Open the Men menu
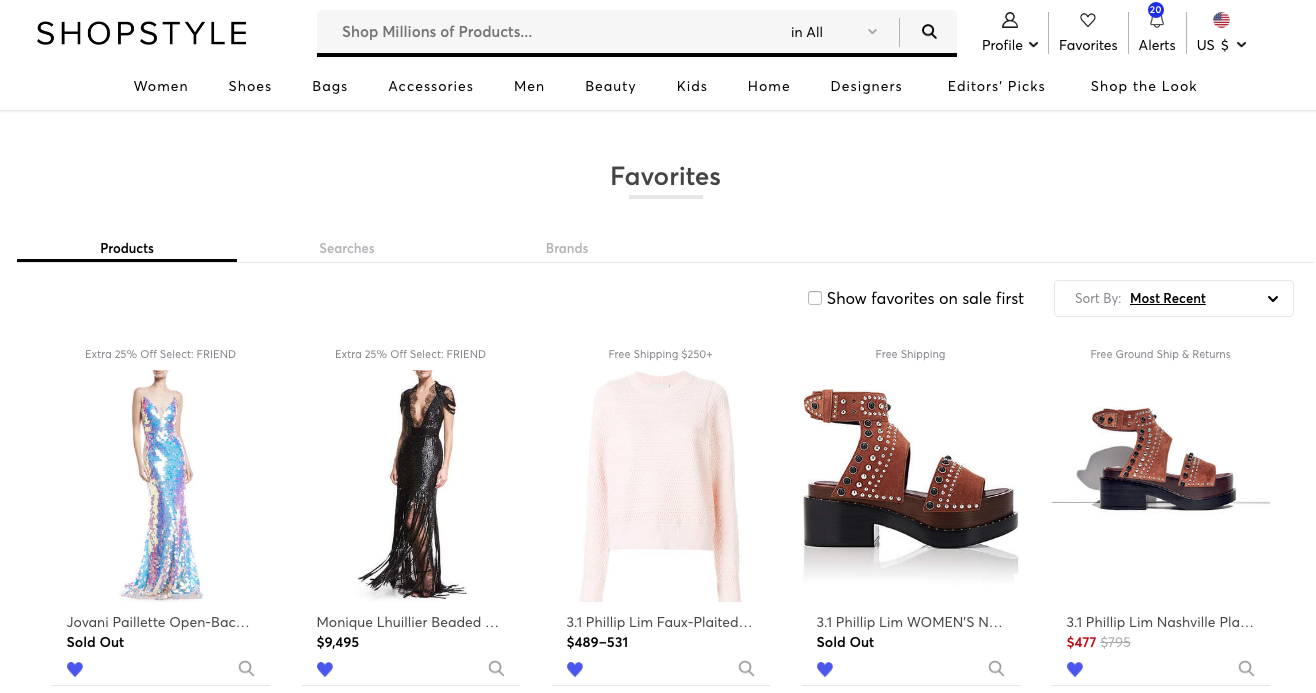 click(529, 86)
